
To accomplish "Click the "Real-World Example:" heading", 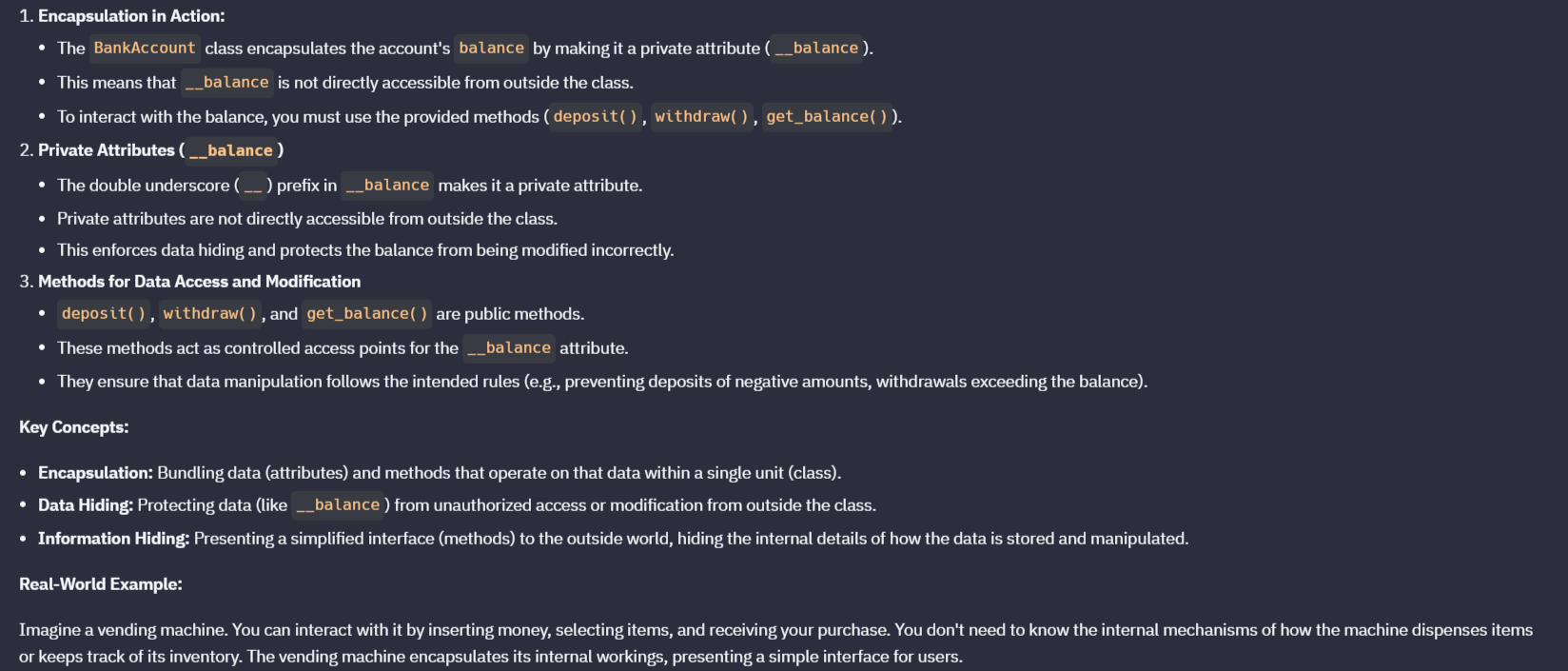I will pyautogui.click(x=100, y=584).
